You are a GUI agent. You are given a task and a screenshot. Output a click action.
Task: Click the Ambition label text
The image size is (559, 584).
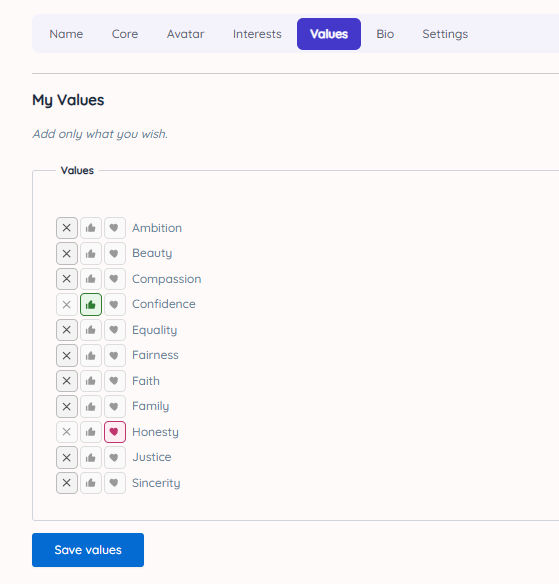(157, 228)
